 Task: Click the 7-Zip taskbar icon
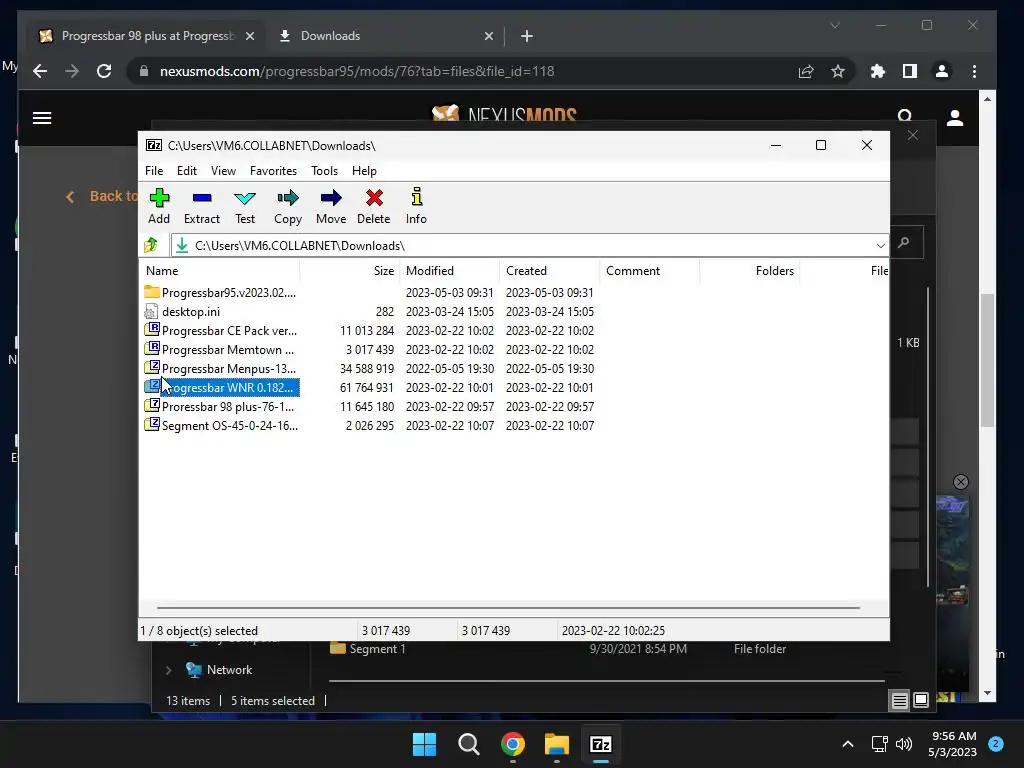601,744
